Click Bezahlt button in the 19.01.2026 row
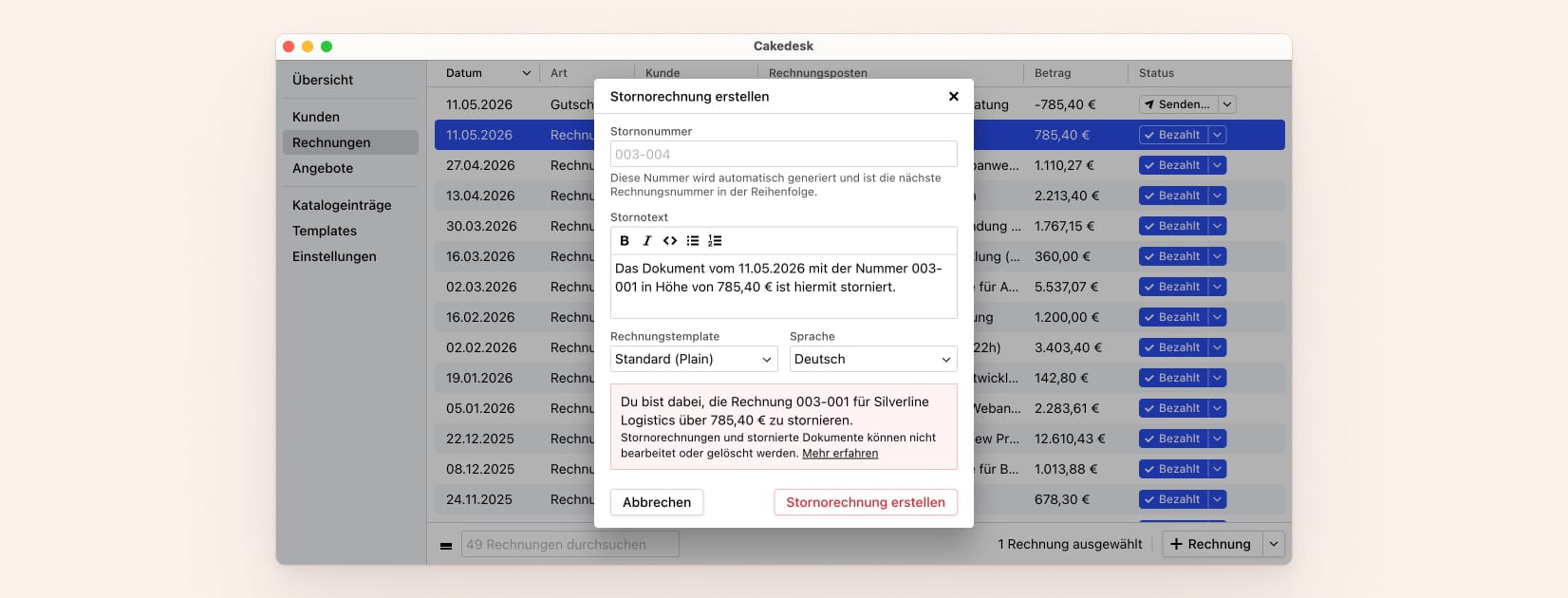Viewport: 1568px width, 598px height. tap(1173, 378)
